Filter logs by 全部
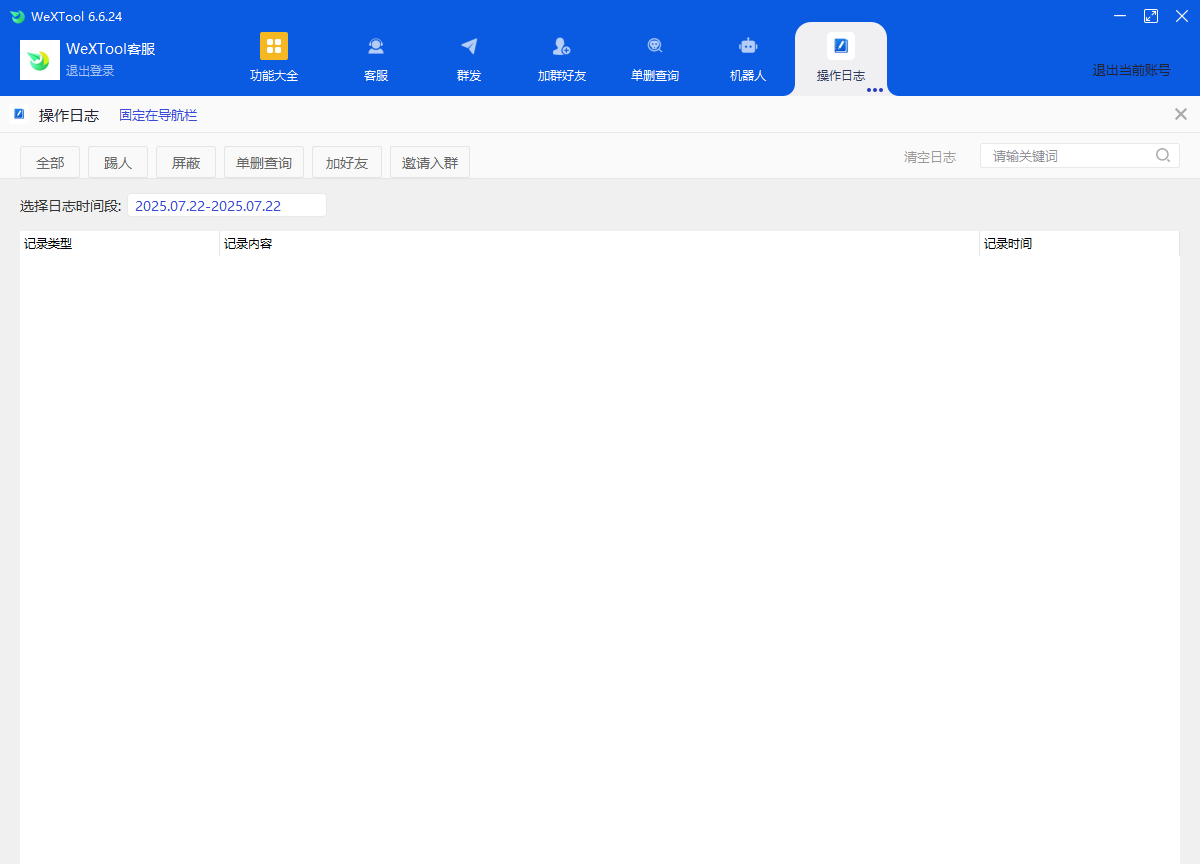This screenshot has height=864, width=1200. [50, 163]
